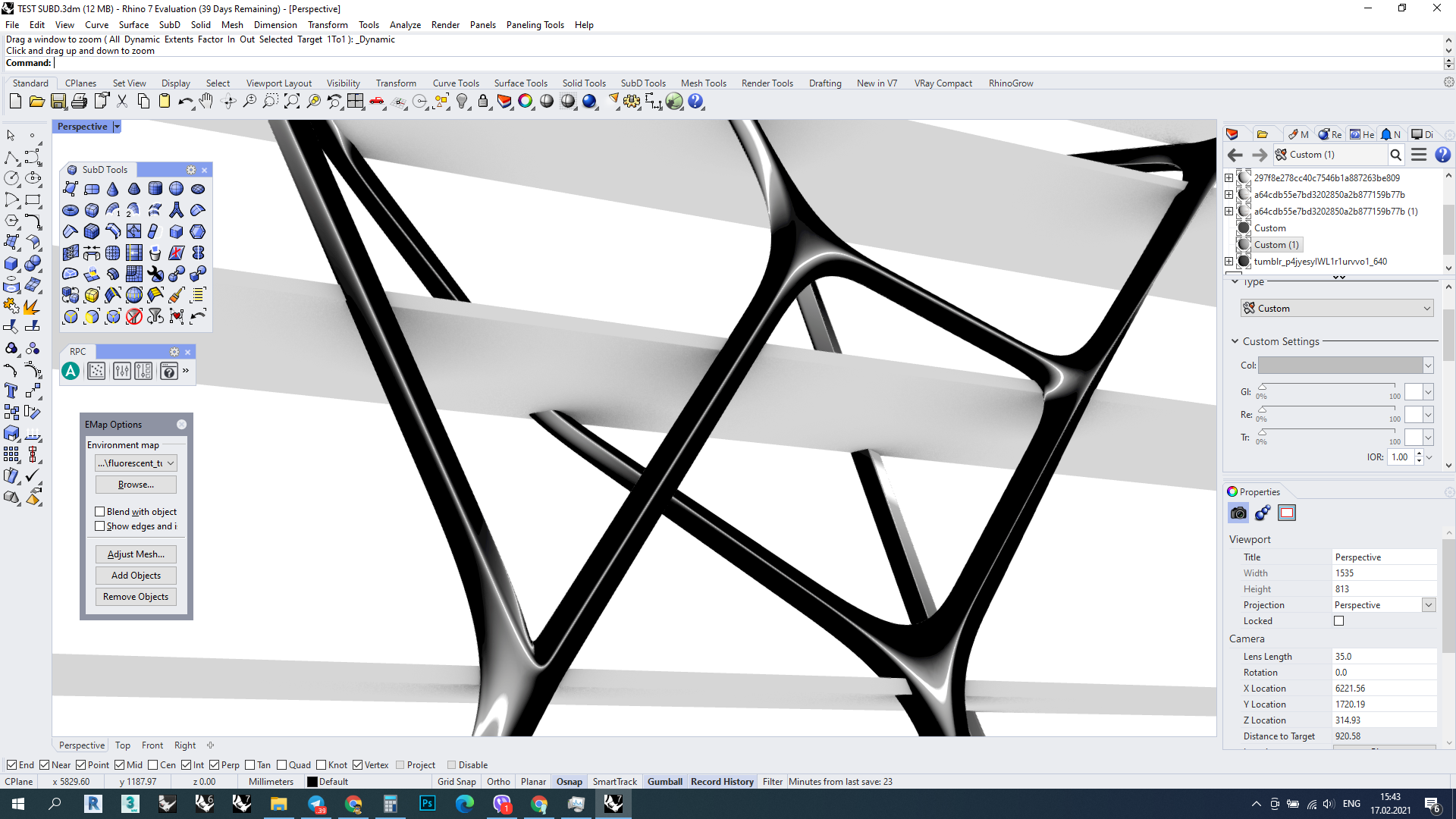Open the Surface Tools menu
This screenshot has height=819, width=1456.
[520, 83]
